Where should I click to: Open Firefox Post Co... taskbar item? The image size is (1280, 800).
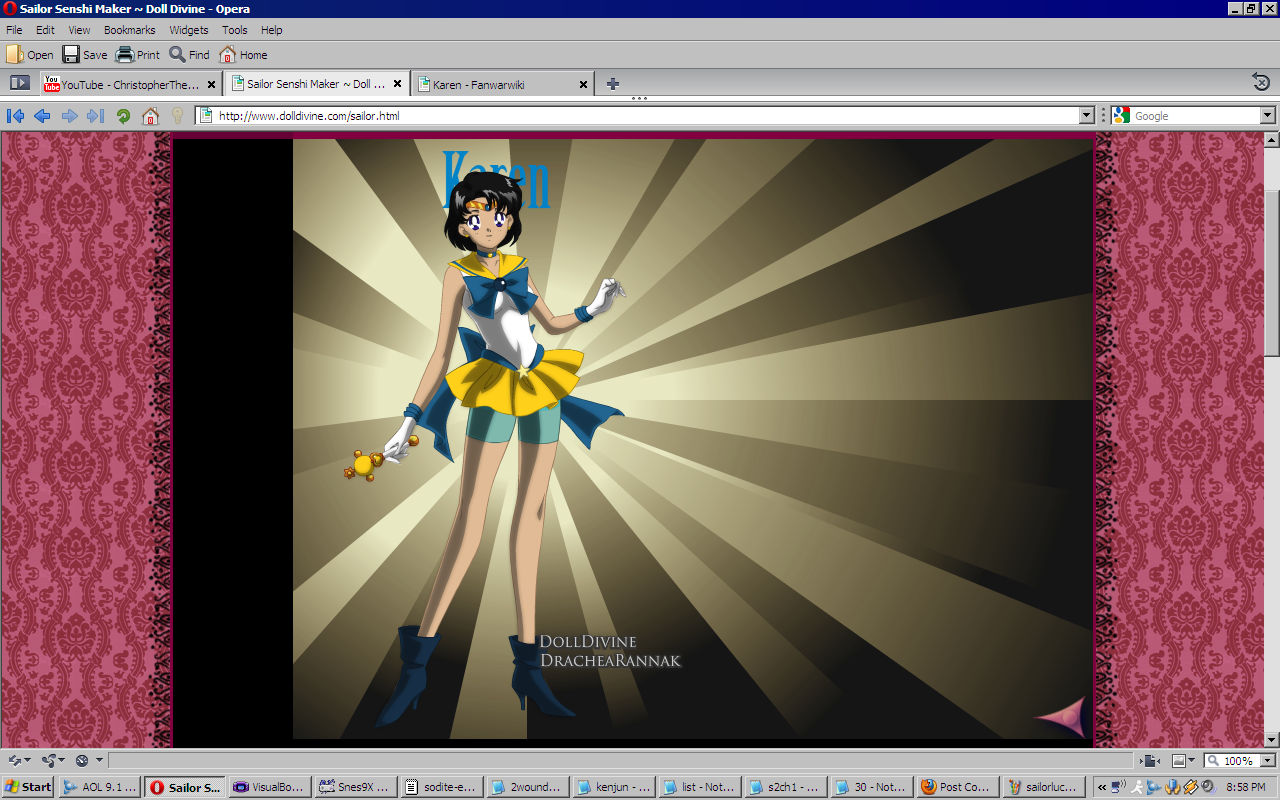[956, 787]
